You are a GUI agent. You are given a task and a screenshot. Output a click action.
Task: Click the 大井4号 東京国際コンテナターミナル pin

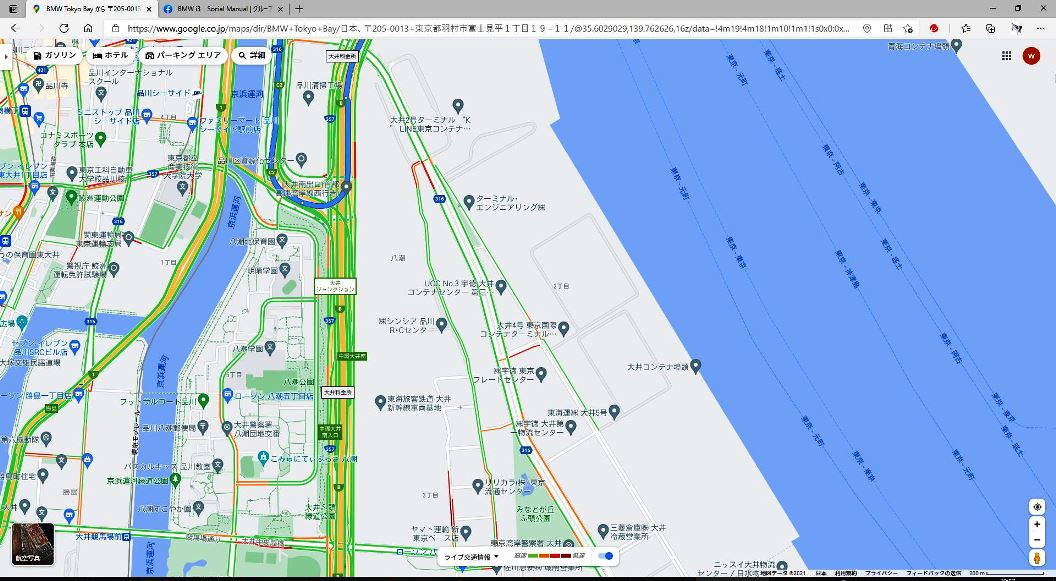(x=564, y=329)
